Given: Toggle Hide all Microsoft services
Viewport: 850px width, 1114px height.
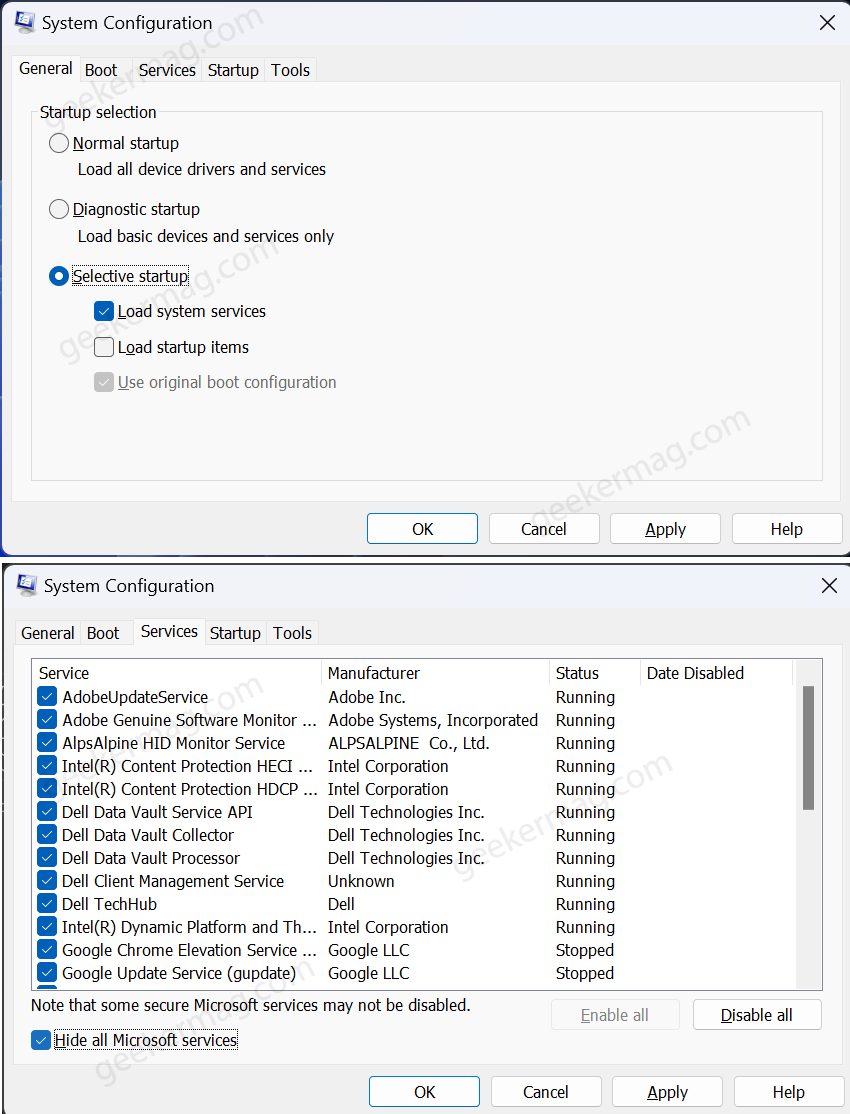Looking at the screenshot, I should tap(40, 1040).
